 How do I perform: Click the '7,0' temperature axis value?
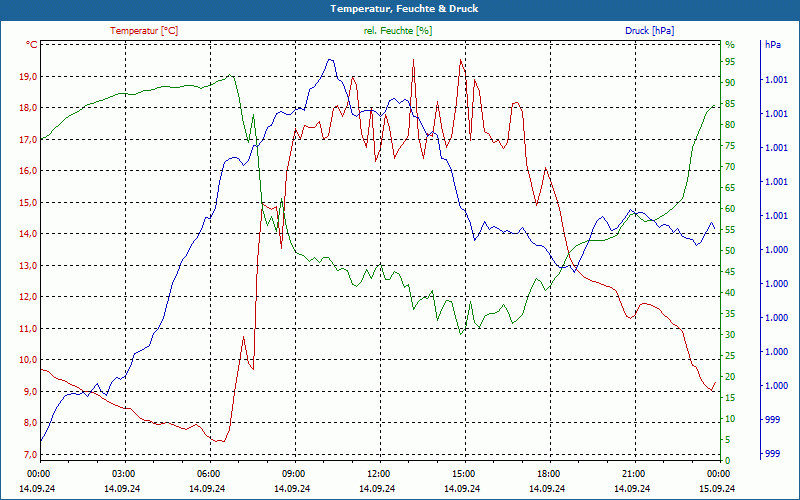tap(31, 455)
